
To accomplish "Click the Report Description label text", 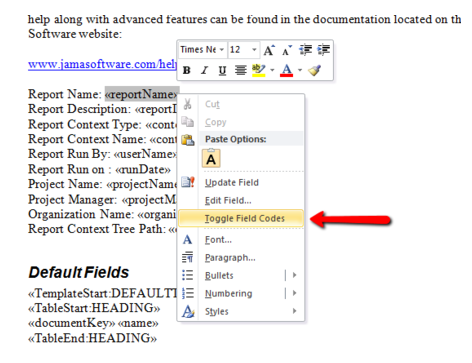I will coord(80,109).
